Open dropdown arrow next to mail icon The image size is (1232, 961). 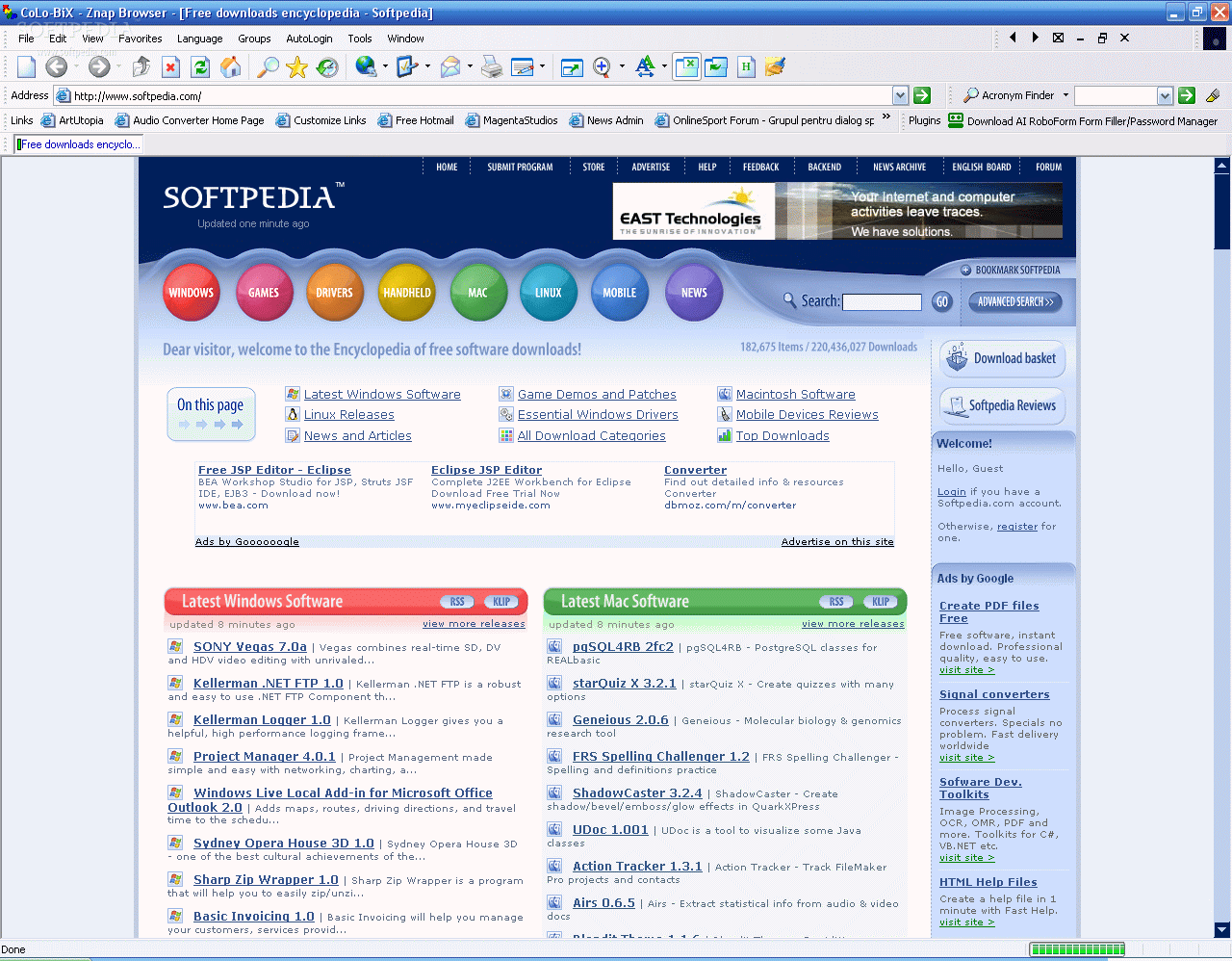470,66
